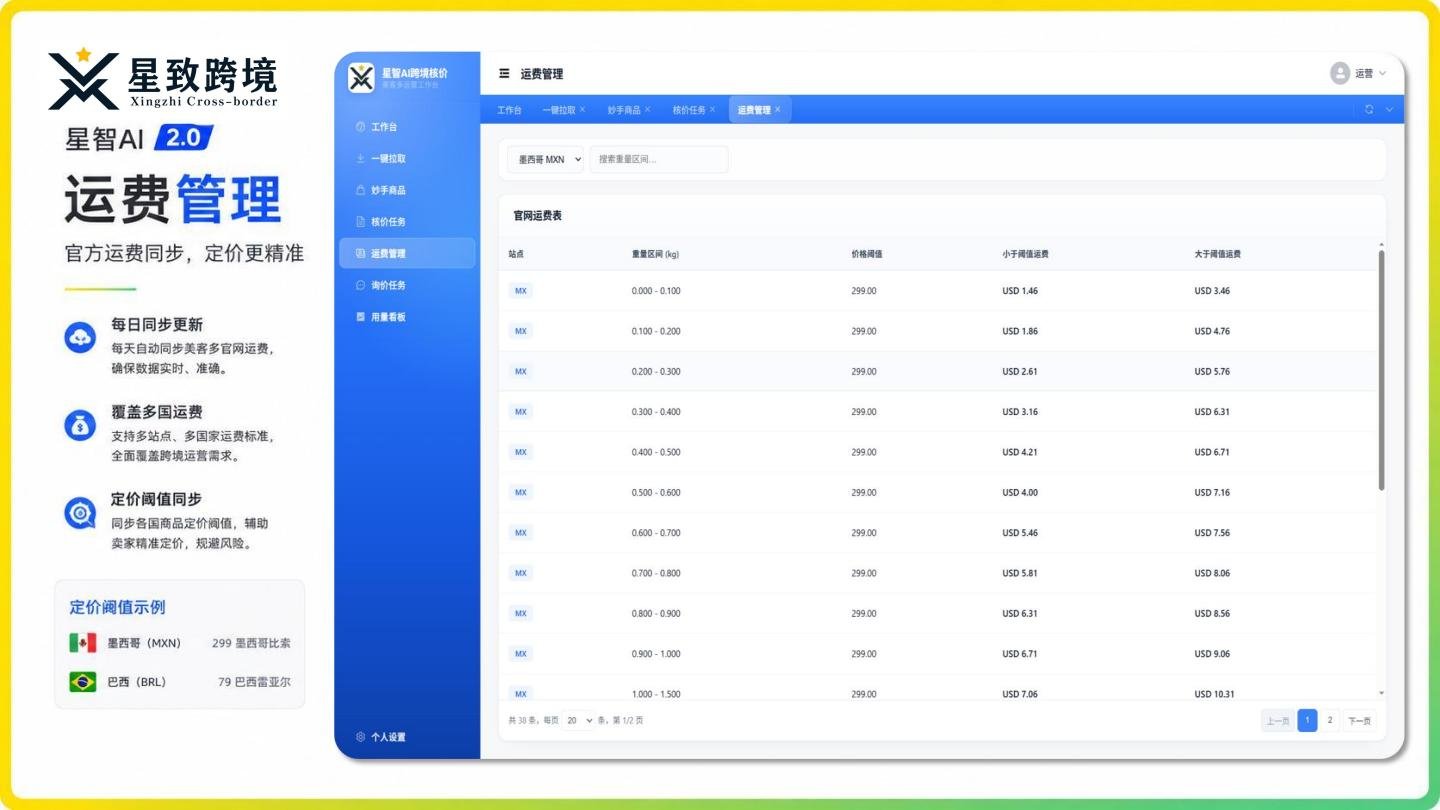
Task: Open 妙手商品 bag icon in sidebar
Action: point(361,190)
